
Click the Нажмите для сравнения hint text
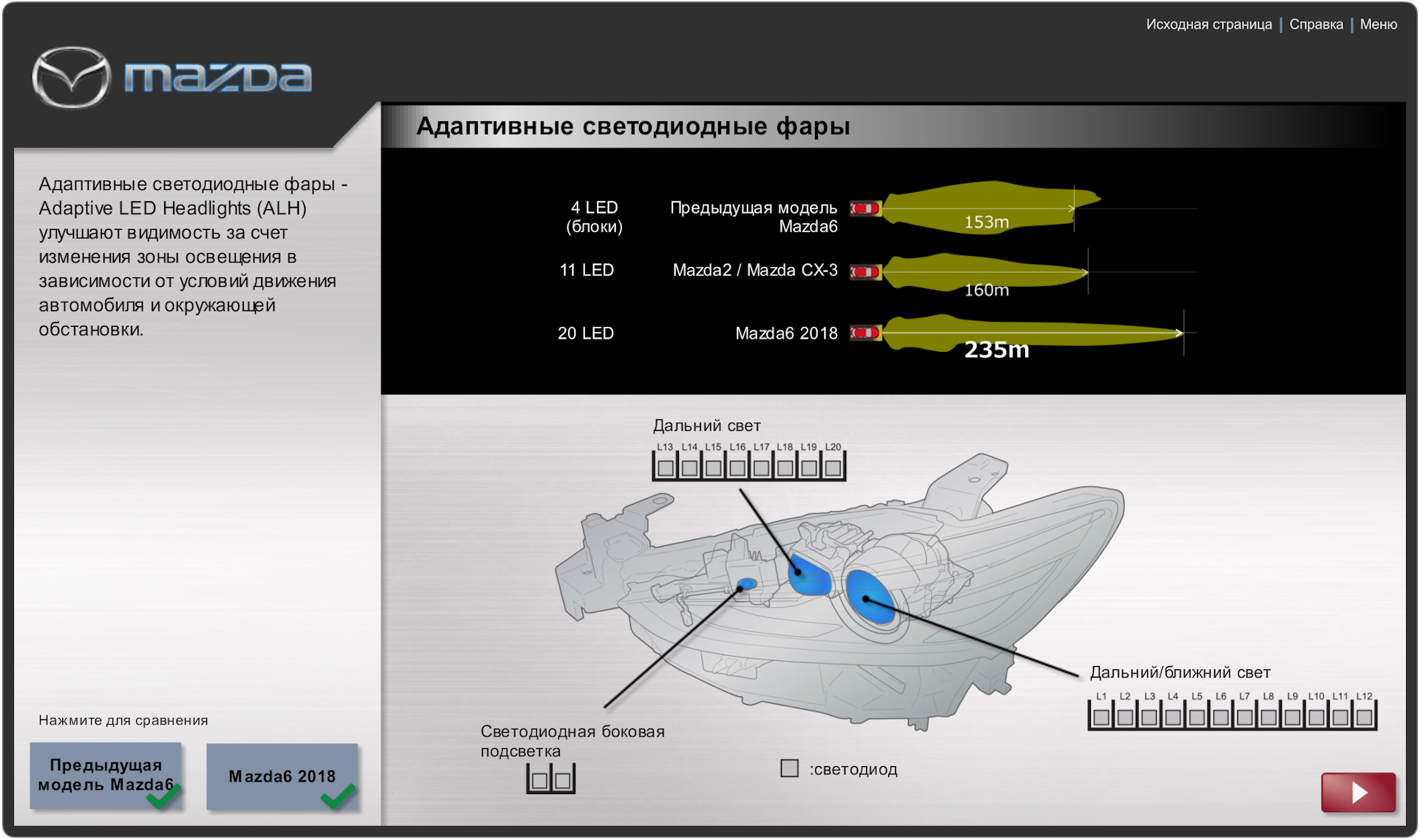pos(123,720)
